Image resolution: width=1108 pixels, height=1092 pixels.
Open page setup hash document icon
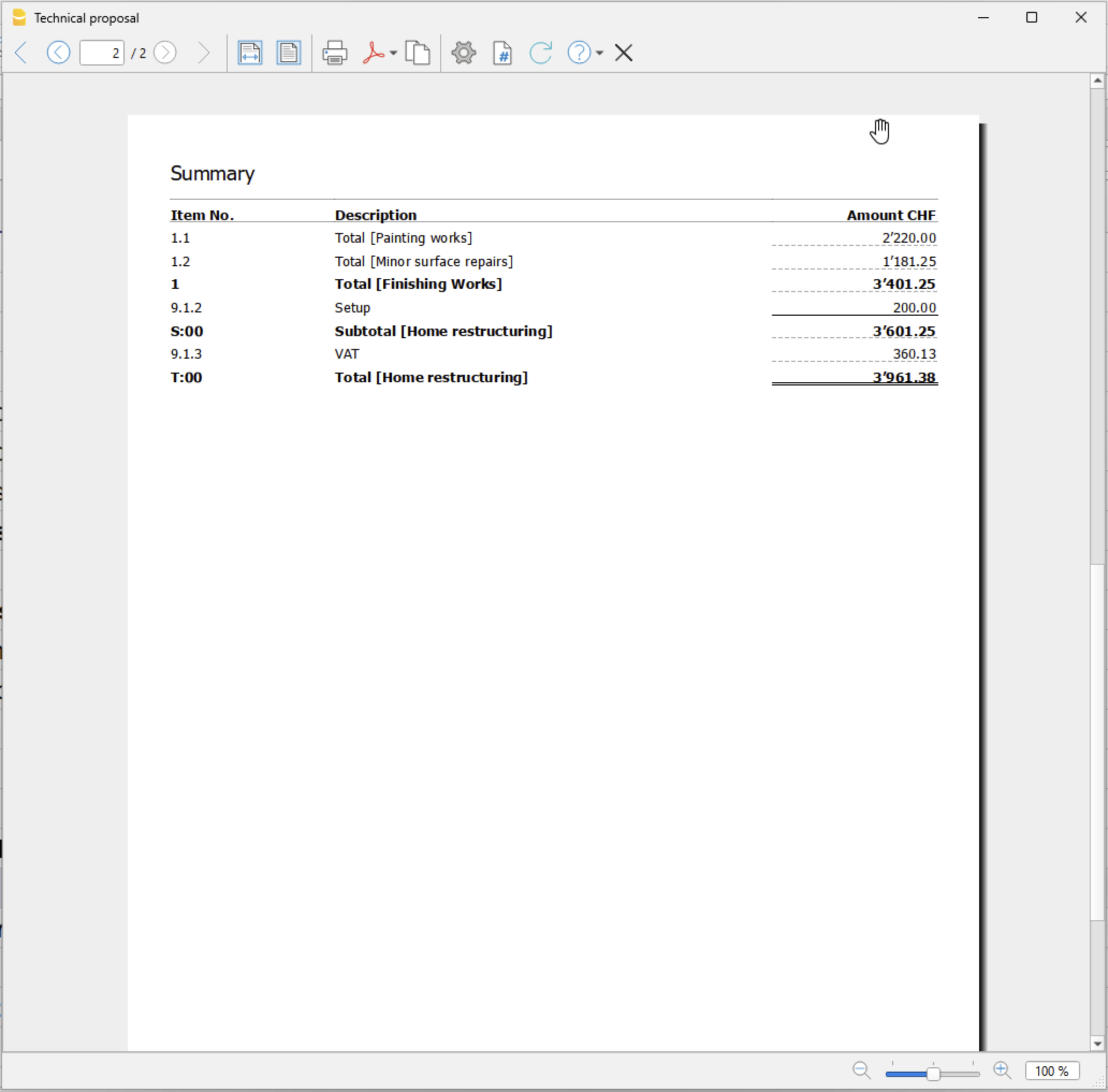coord(502,53)
